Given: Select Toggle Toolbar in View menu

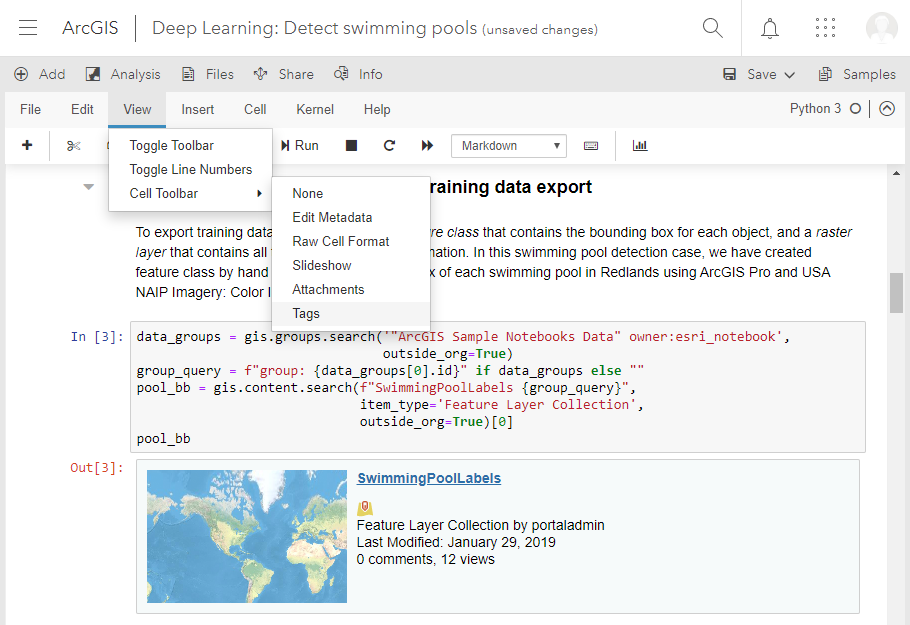Looking at the screenshot, I should click(x=171, y=145).
